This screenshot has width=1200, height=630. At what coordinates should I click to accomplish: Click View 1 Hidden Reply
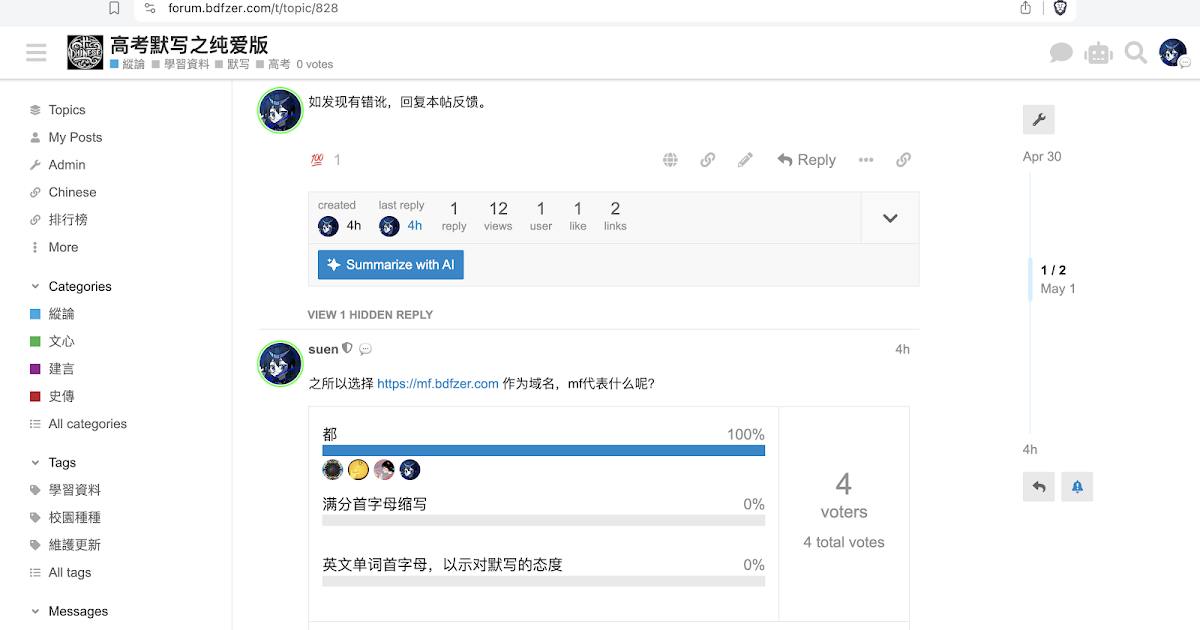point(370,314)
